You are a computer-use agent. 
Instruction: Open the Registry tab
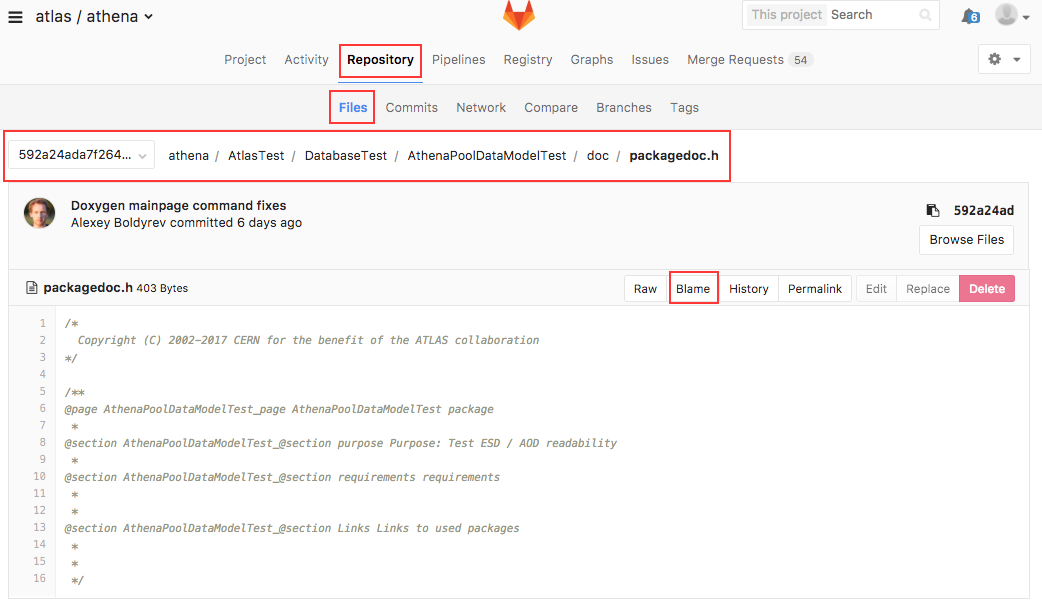[528, 60]
